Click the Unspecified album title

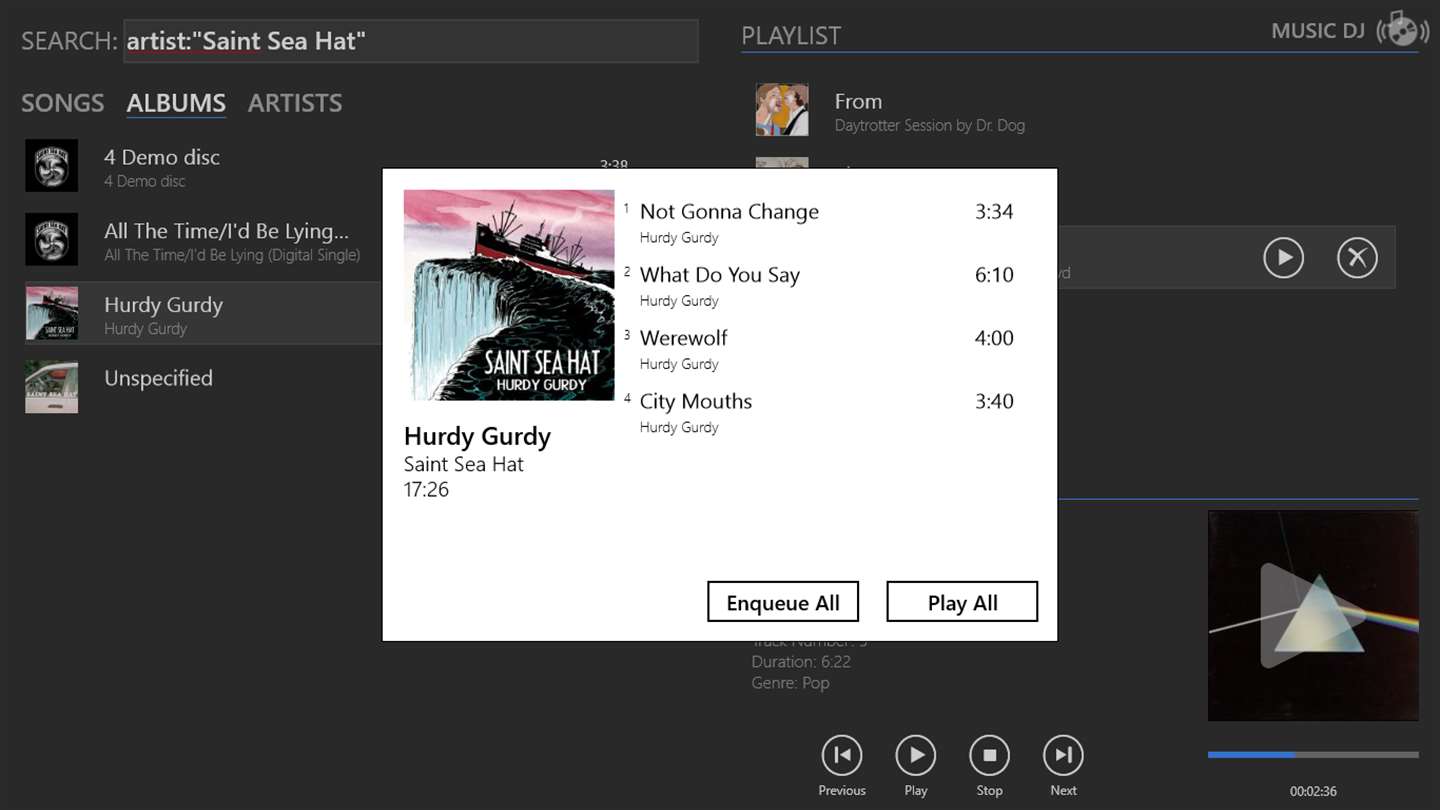pos(158,378)
